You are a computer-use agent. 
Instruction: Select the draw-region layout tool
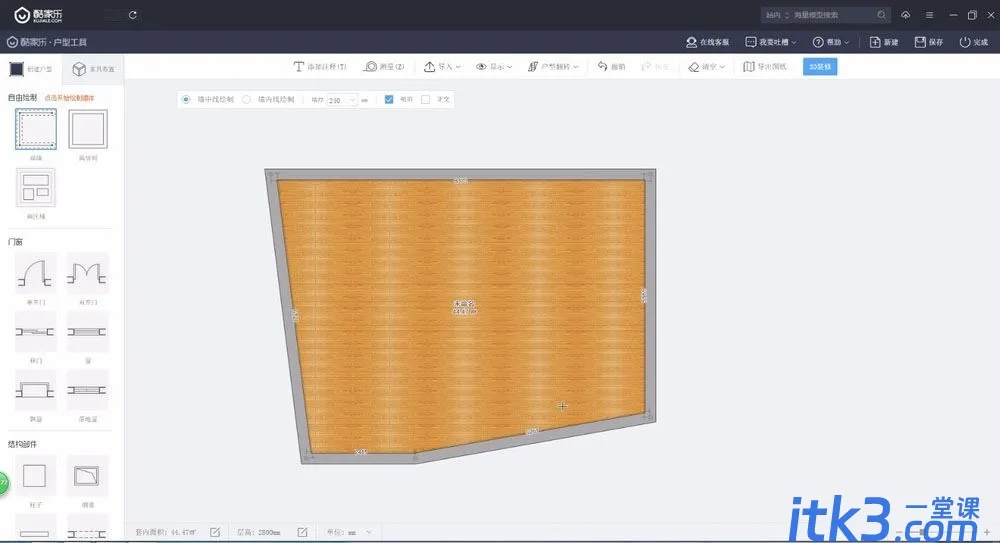36,188
